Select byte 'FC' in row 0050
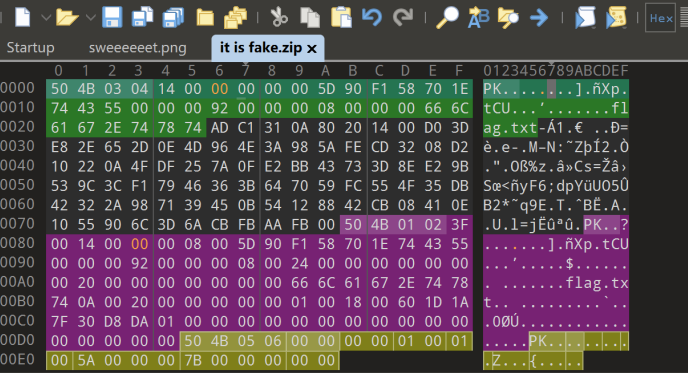 [x=353, y=186]
